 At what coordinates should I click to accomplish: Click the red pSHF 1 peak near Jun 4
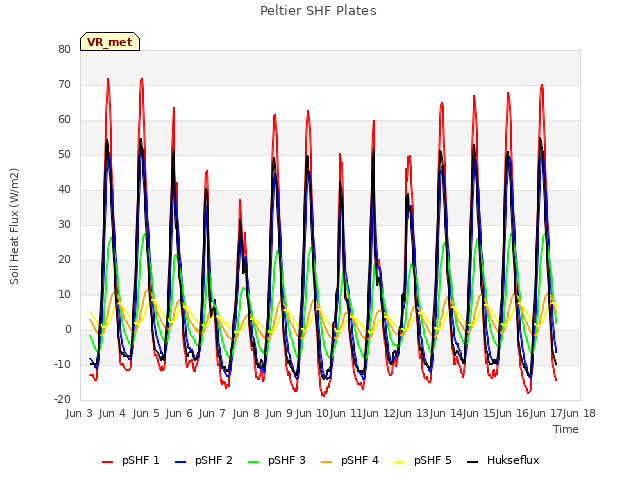coord(108,79)
